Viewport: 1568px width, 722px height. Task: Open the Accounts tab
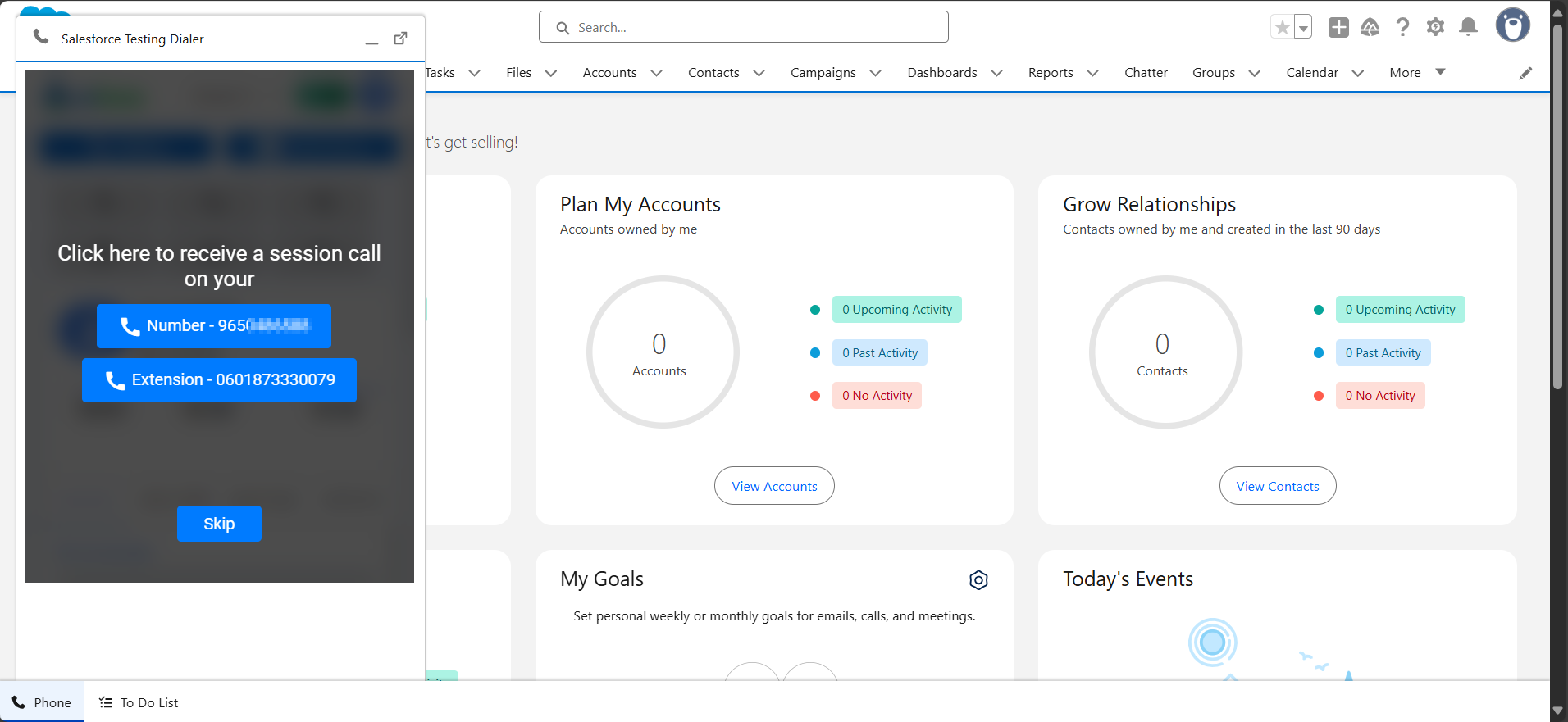[610, 73]
